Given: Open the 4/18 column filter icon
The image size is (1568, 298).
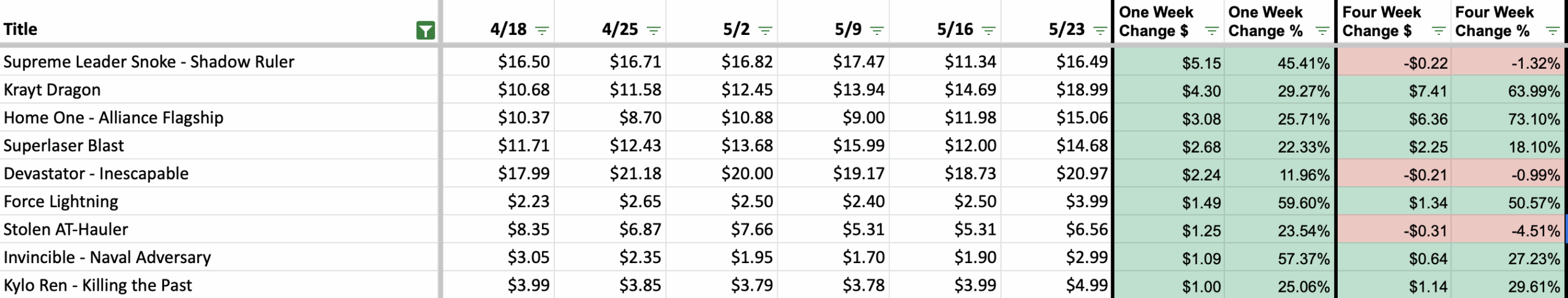Looking at the screenshot, I should click(542, 30).
